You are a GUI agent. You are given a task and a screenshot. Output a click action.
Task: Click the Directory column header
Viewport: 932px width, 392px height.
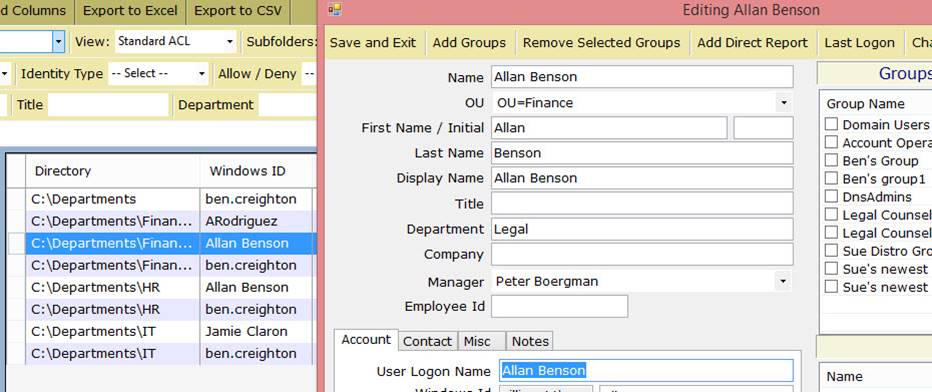point(112,171)
